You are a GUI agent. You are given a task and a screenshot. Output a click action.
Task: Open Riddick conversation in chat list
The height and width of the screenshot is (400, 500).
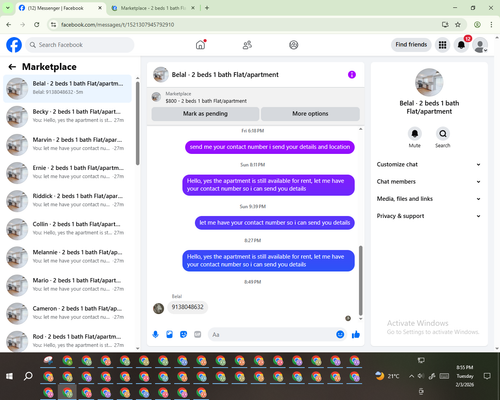[x=67, y=201]
